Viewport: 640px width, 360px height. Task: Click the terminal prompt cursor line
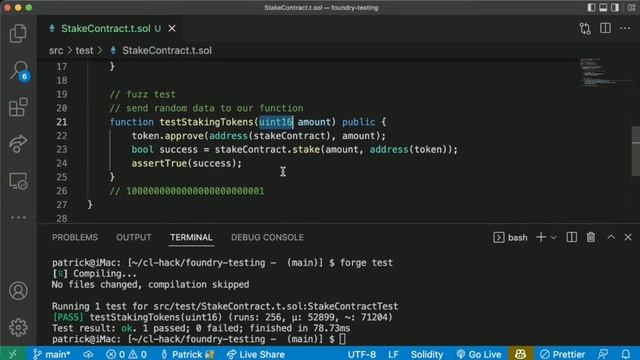(199, 339)
